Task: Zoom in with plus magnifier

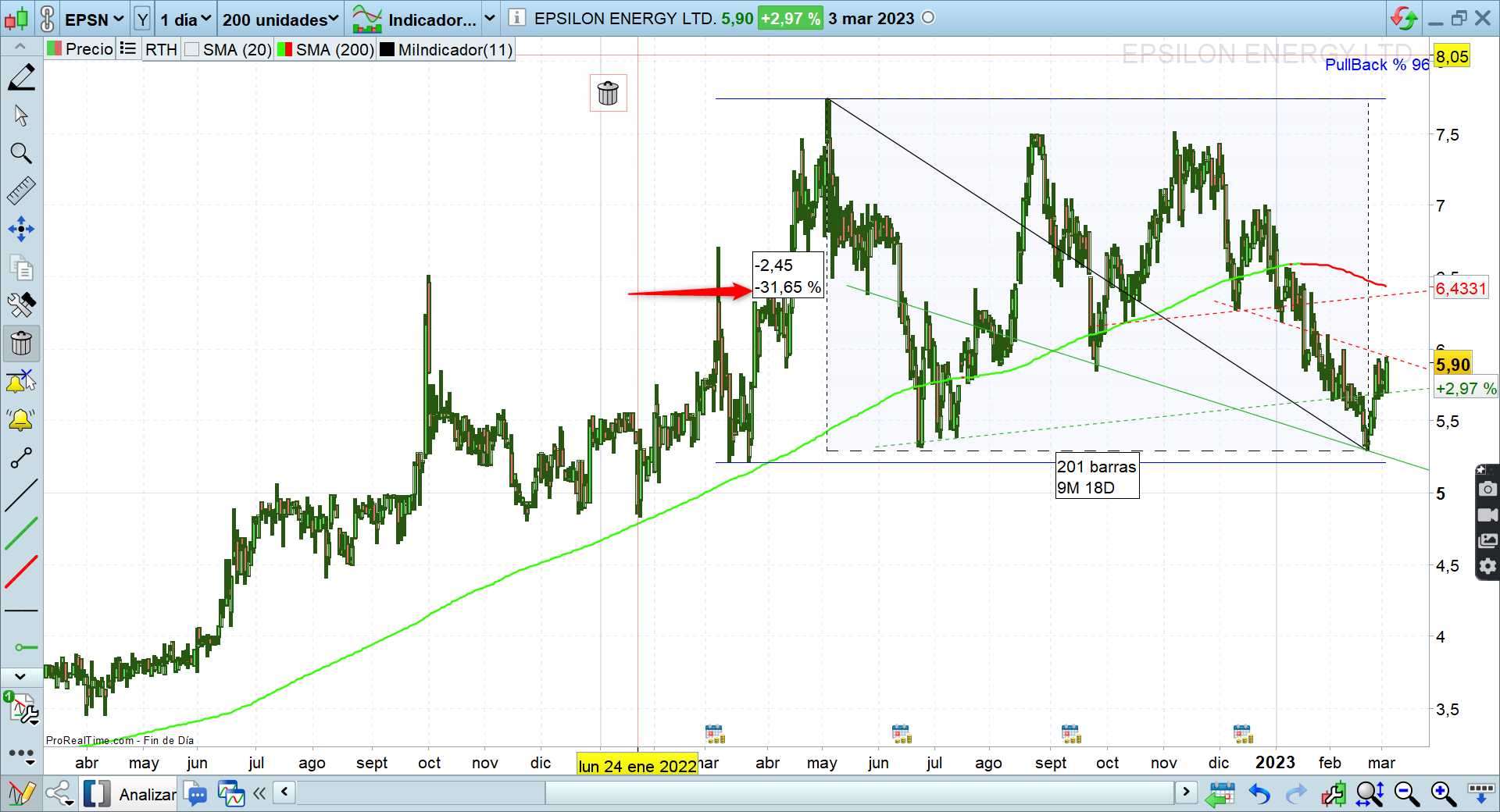Action: 1444,794
